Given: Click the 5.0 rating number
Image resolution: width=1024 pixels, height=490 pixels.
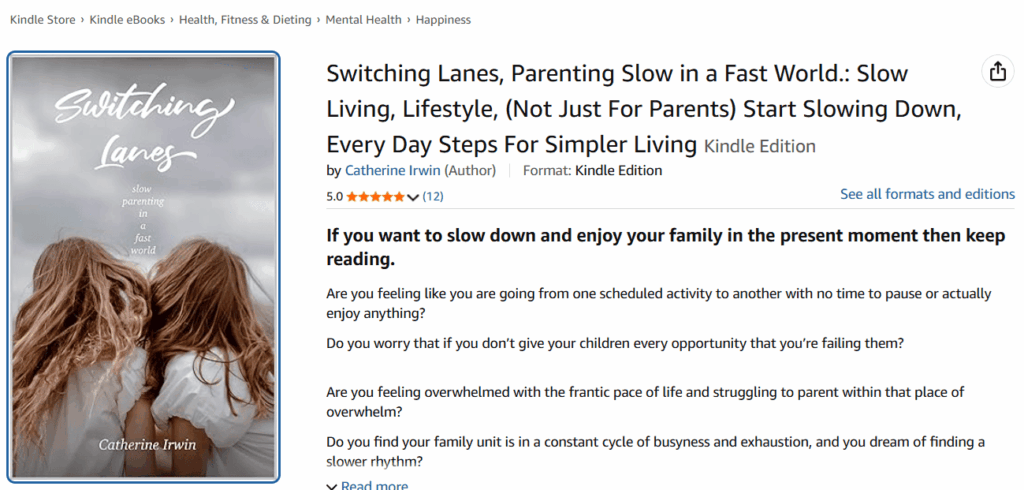Looking at the screenshot, I should point(334,196).
